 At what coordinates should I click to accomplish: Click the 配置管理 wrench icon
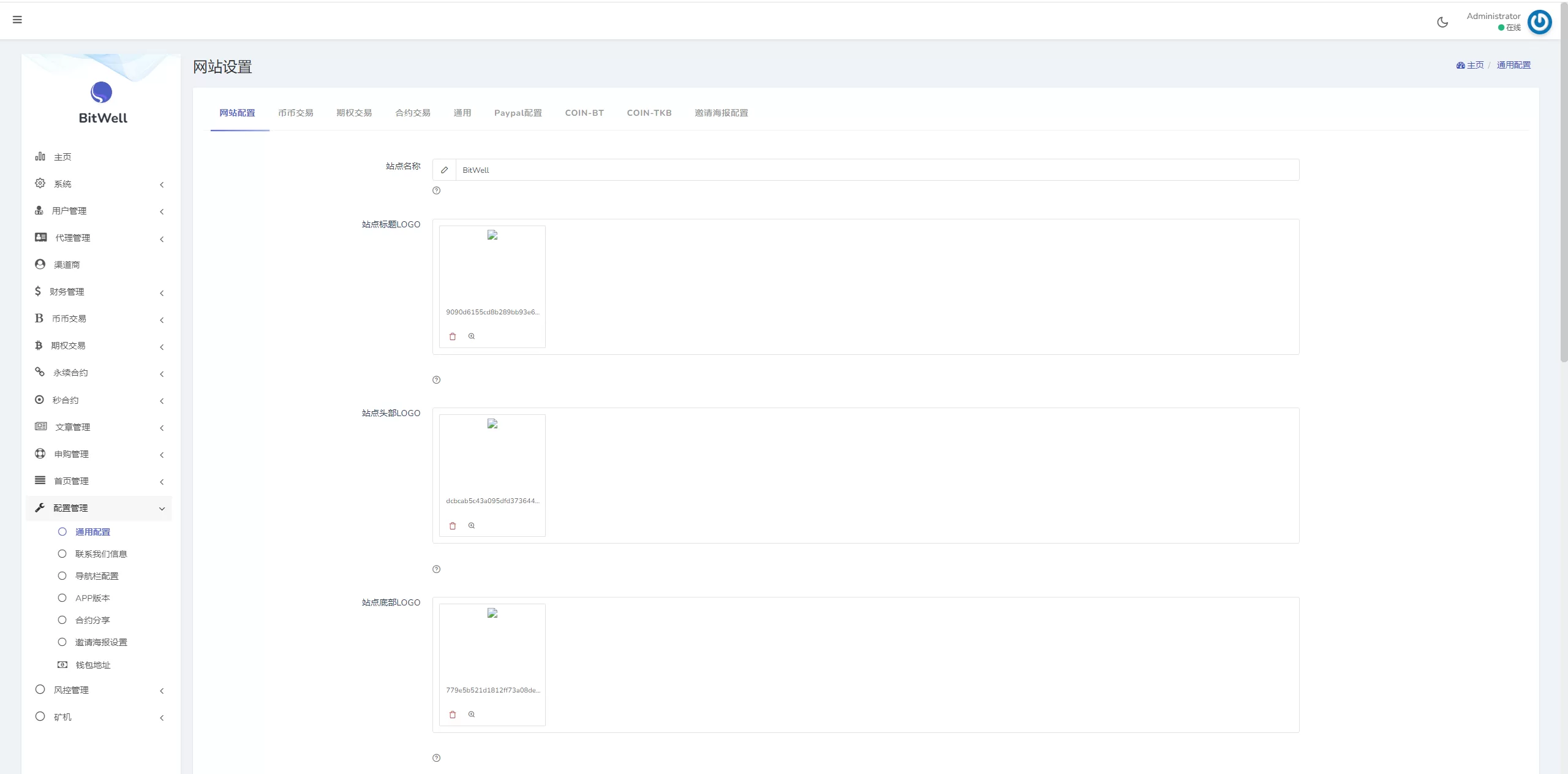(40, 507)
